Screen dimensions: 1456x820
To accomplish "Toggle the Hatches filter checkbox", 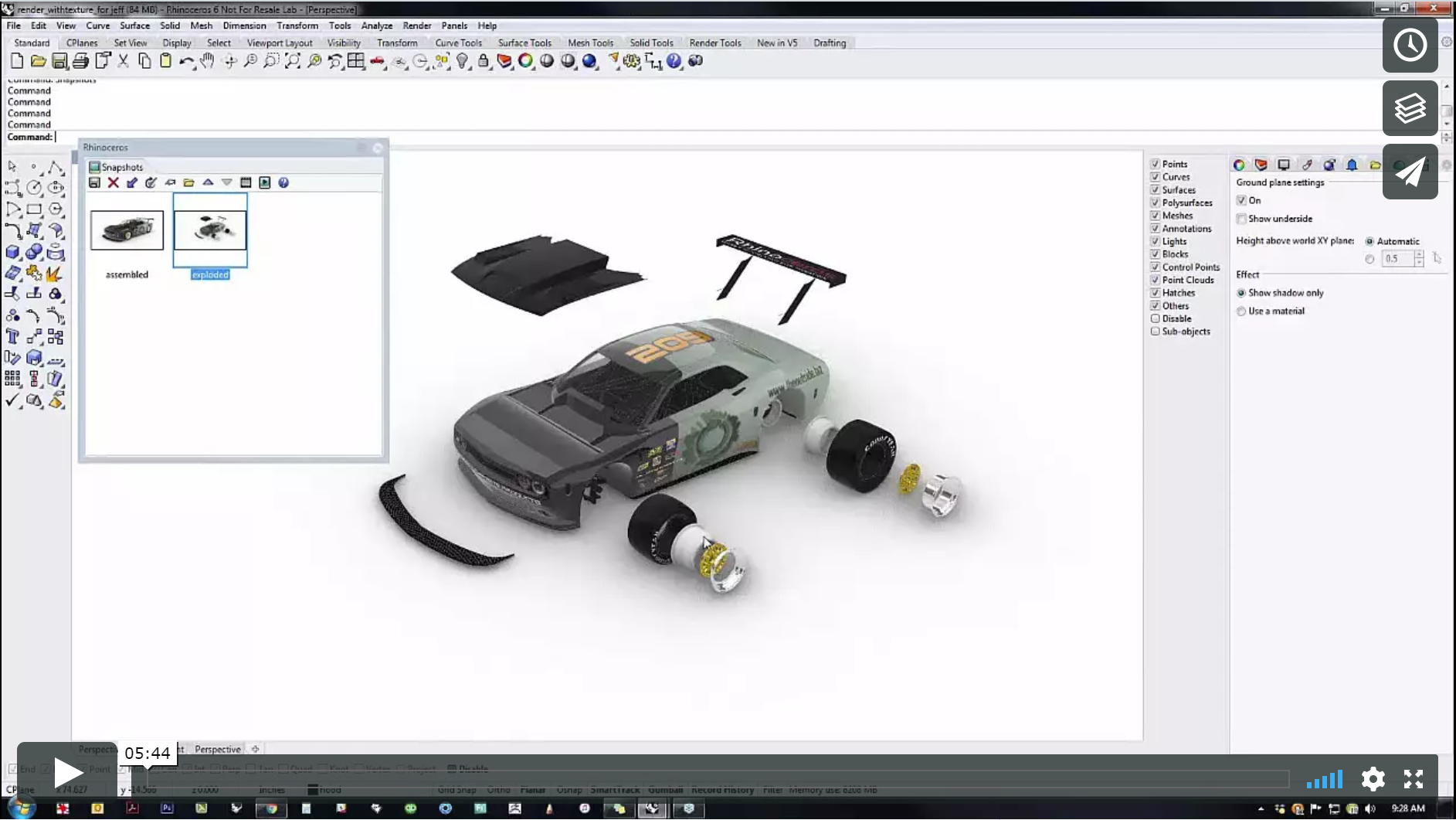I will pos(1156,293).
